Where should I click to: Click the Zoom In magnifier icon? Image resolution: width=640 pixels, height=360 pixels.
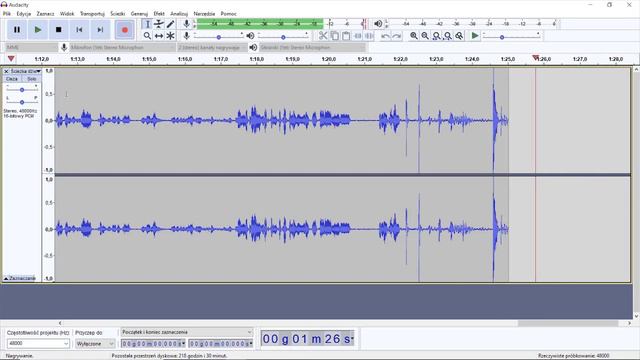413,36
